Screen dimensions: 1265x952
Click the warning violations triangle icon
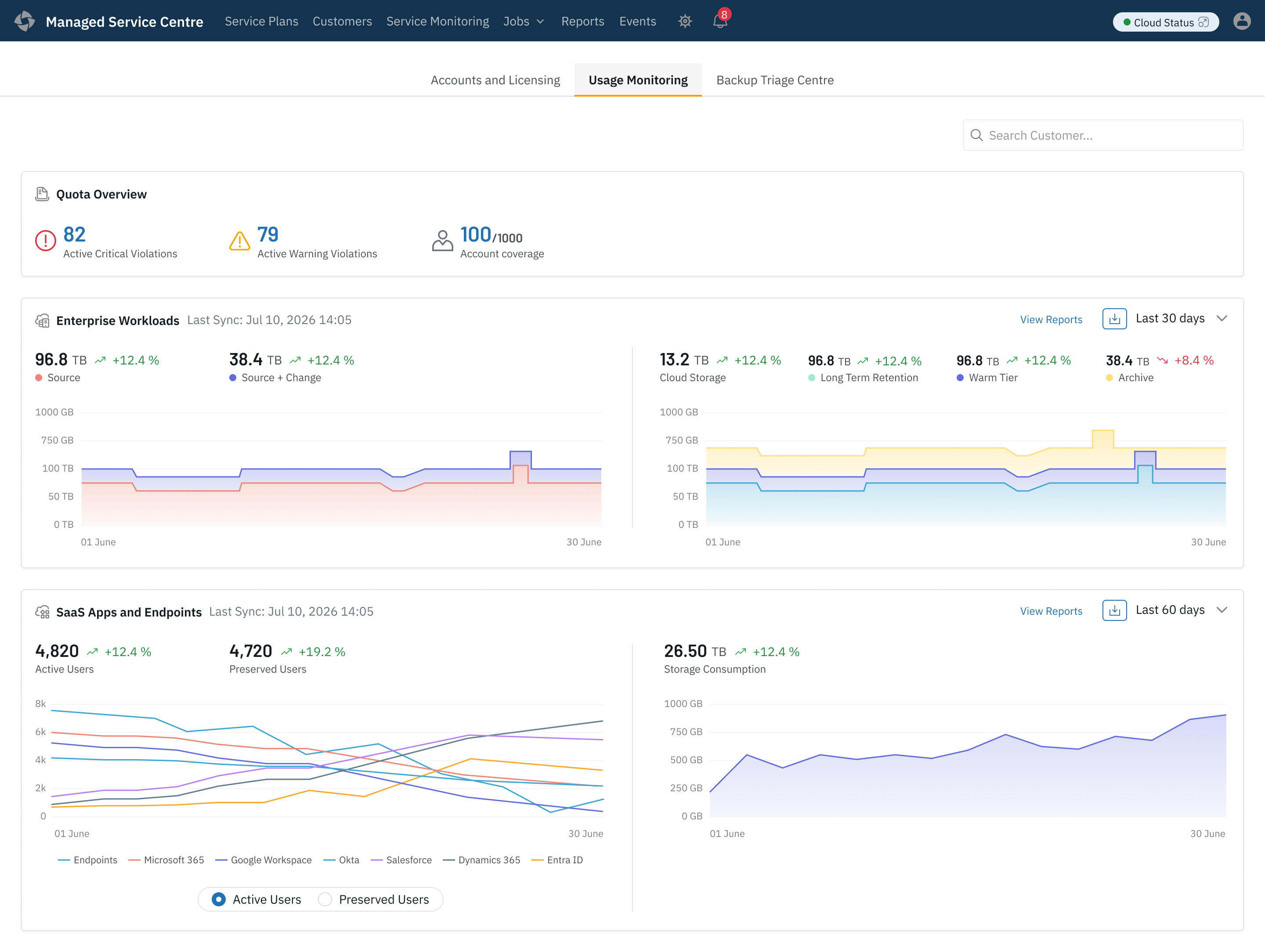[240, 241]
